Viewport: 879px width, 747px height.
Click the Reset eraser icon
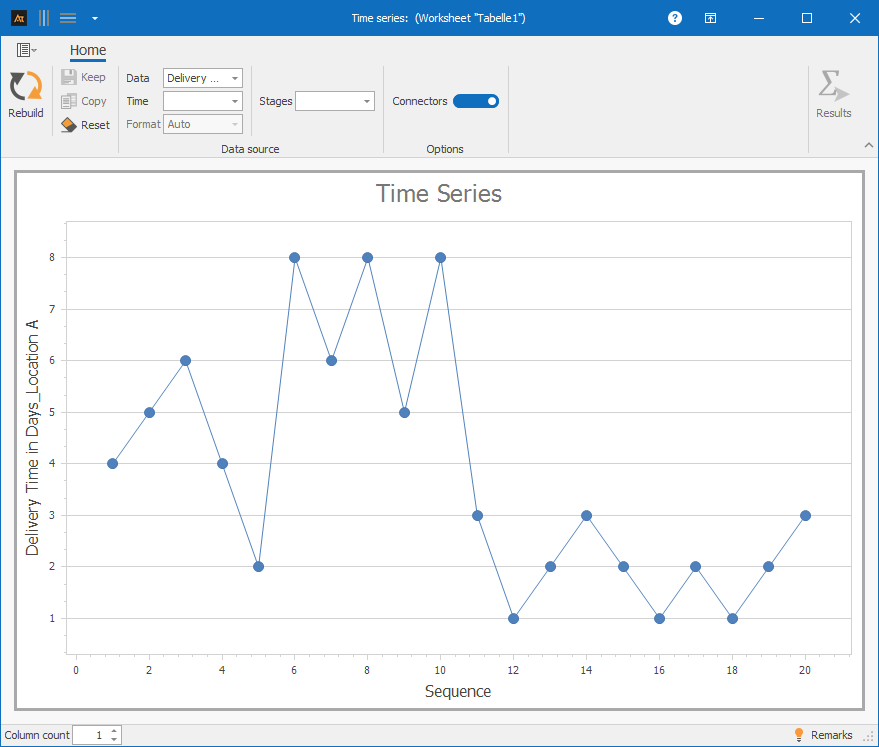69,125
